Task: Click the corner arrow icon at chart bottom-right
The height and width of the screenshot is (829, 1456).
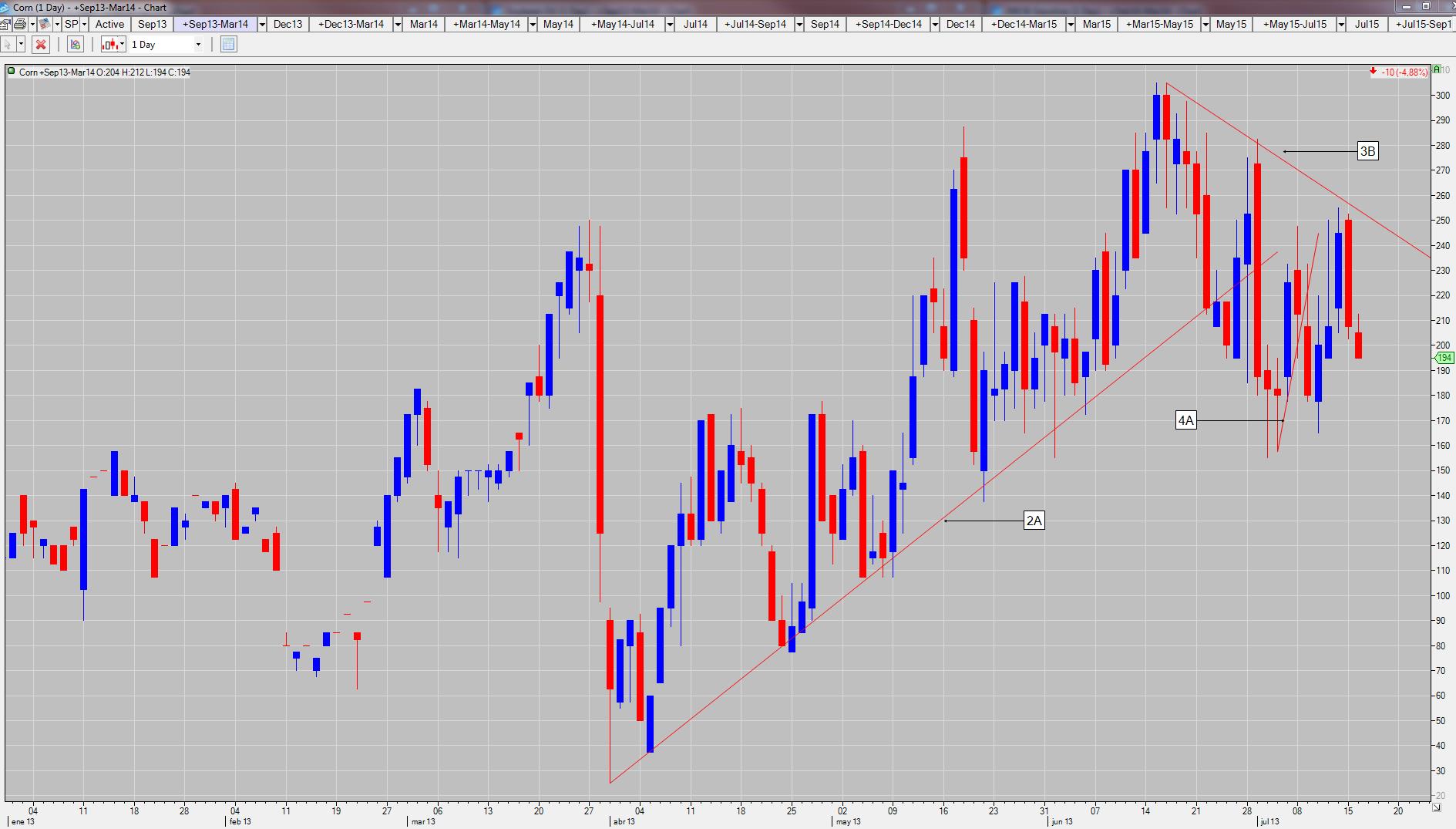Action: 1436,807
